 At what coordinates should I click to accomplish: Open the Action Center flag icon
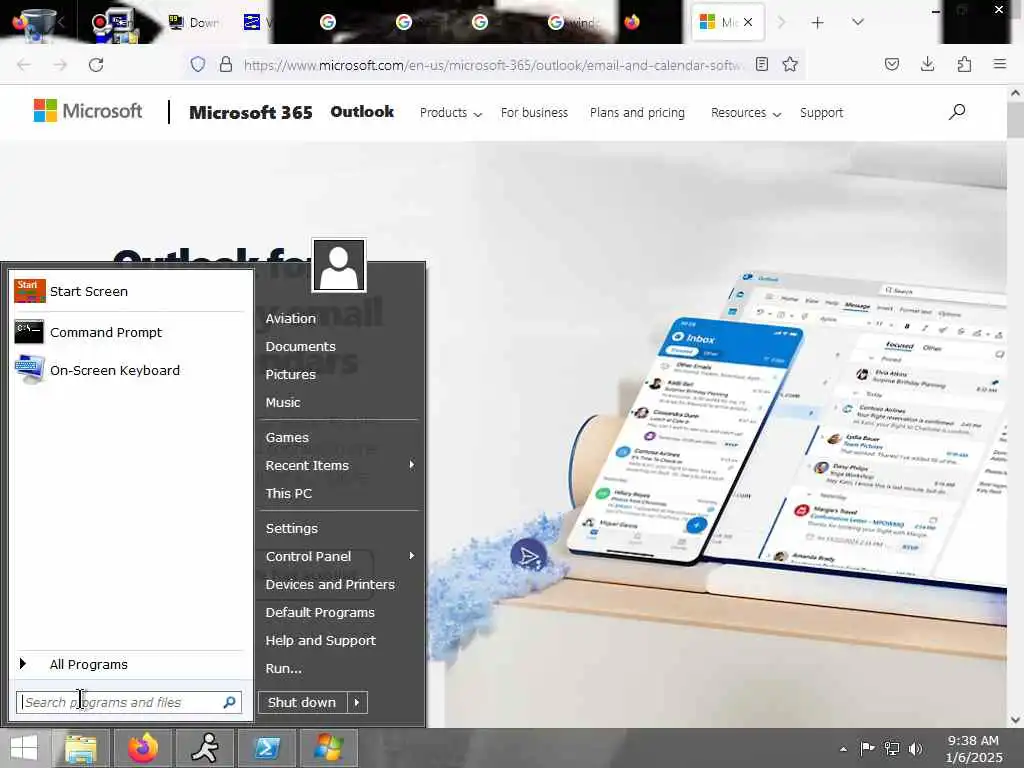tap(867, 749)
